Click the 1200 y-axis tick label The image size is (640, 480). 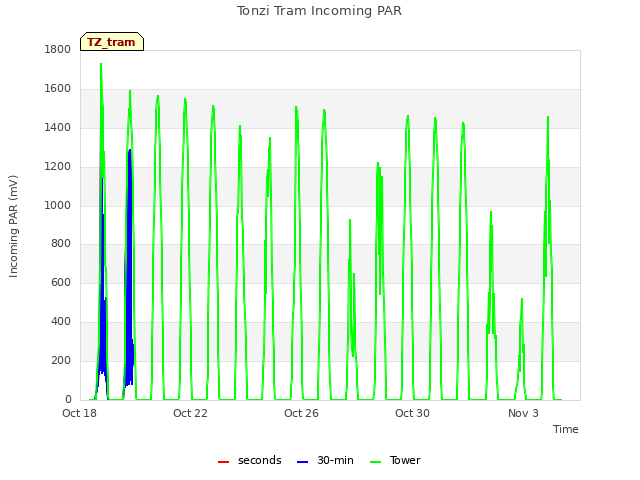58,167
